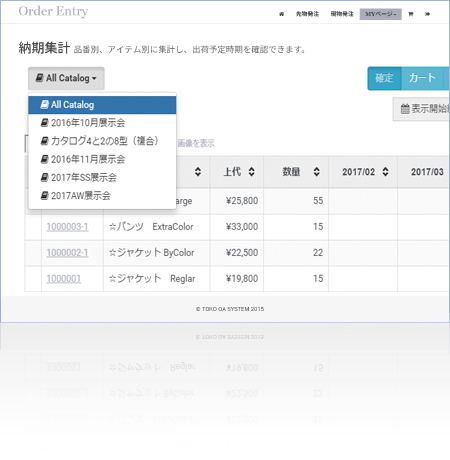The height and width of the screenshot is (460, 450).
Task: Click 画像を表示 link
Action: click(196, 143)
